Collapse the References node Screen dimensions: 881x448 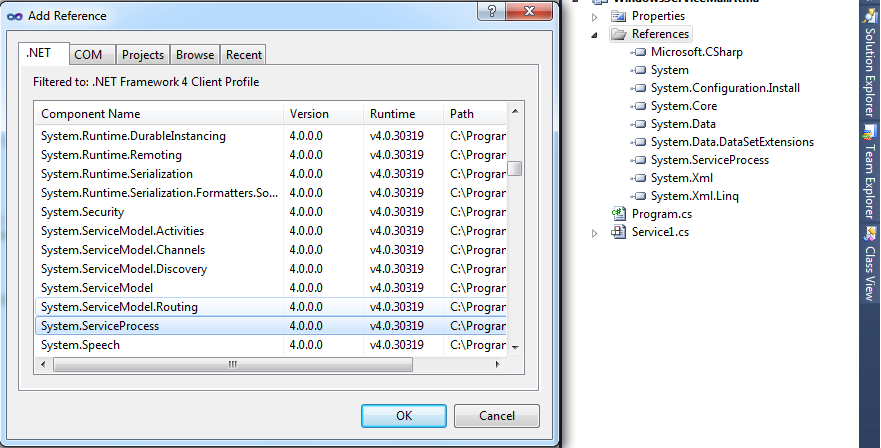594,35
